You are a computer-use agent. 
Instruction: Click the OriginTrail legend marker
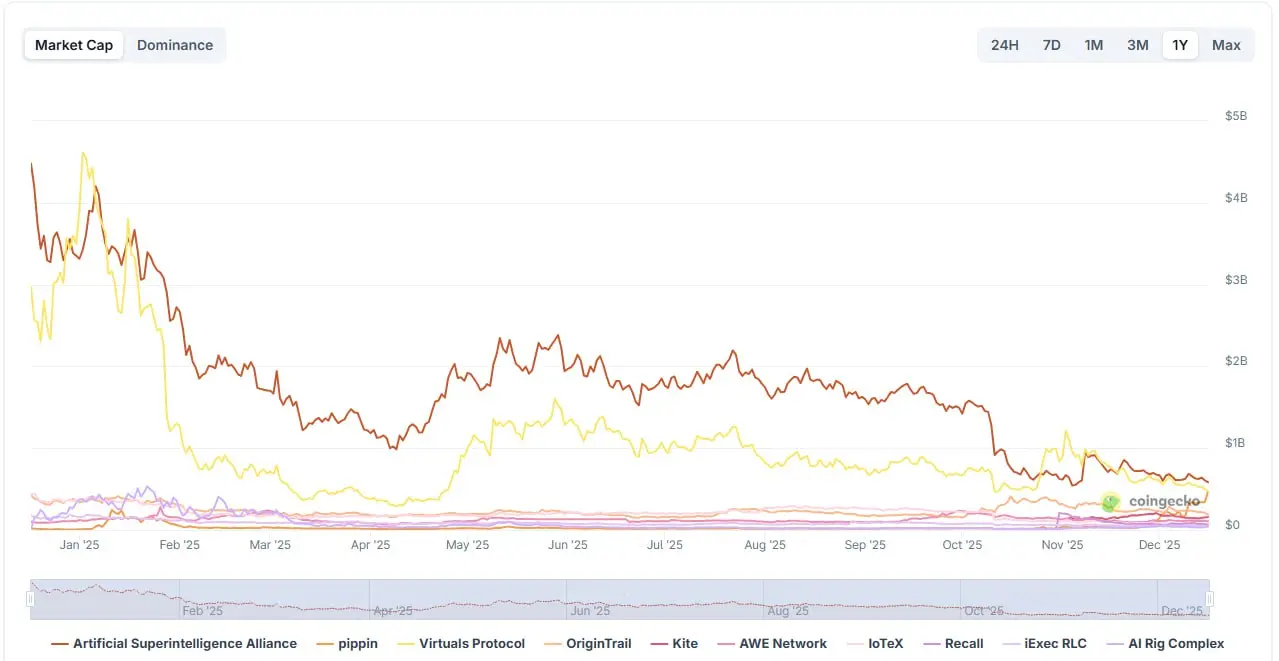tap(555, 644)
